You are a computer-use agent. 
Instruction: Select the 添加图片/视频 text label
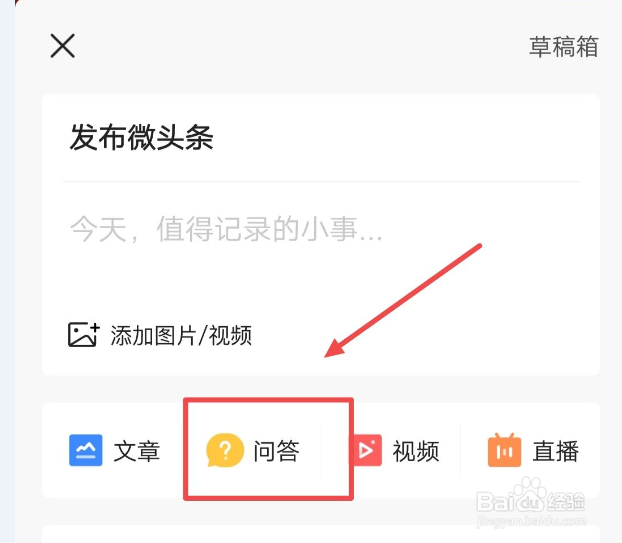[181, 336]
